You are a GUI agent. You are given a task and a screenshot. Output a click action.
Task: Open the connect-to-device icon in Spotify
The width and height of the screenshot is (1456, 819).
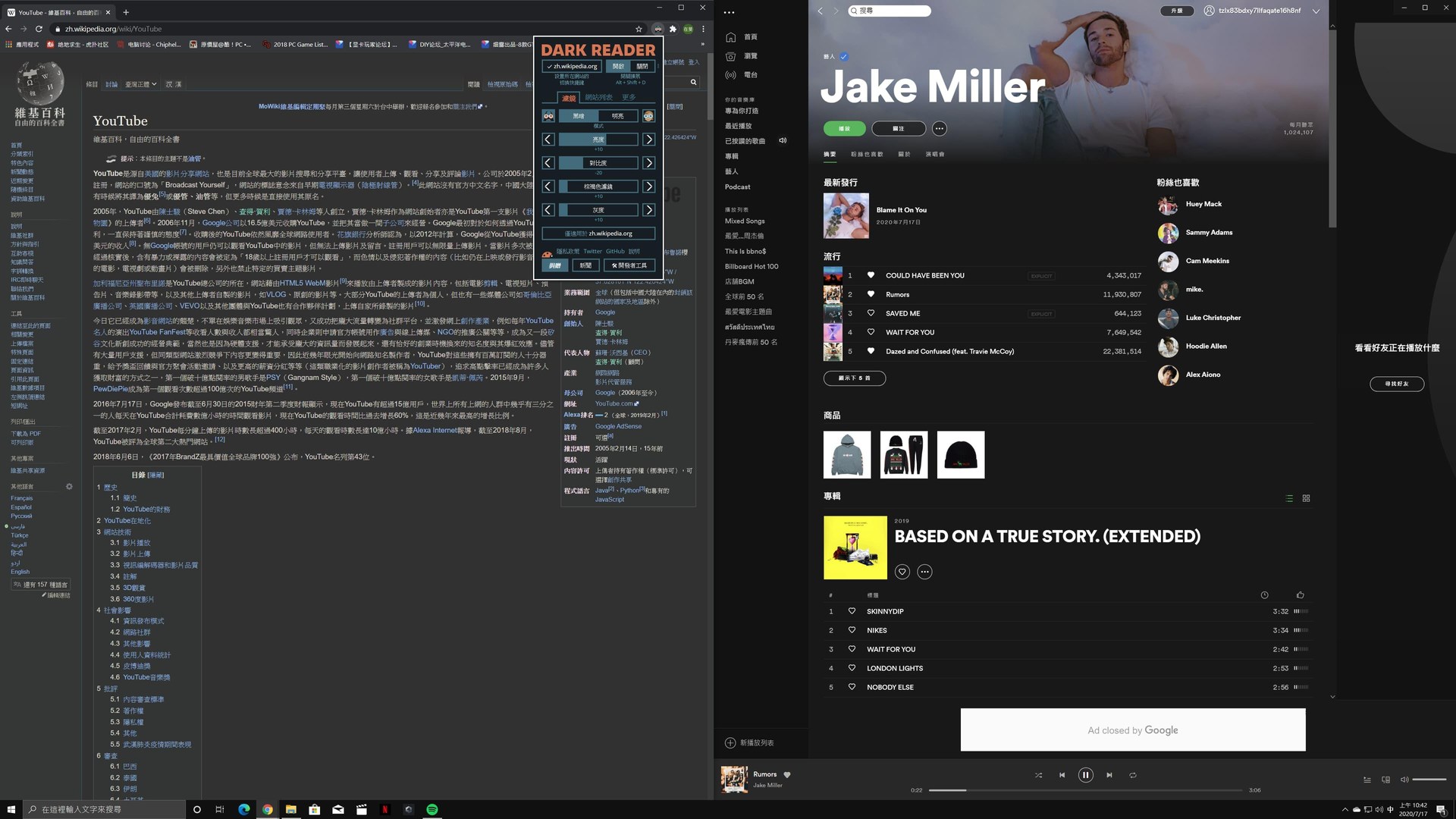[1385, 780]
